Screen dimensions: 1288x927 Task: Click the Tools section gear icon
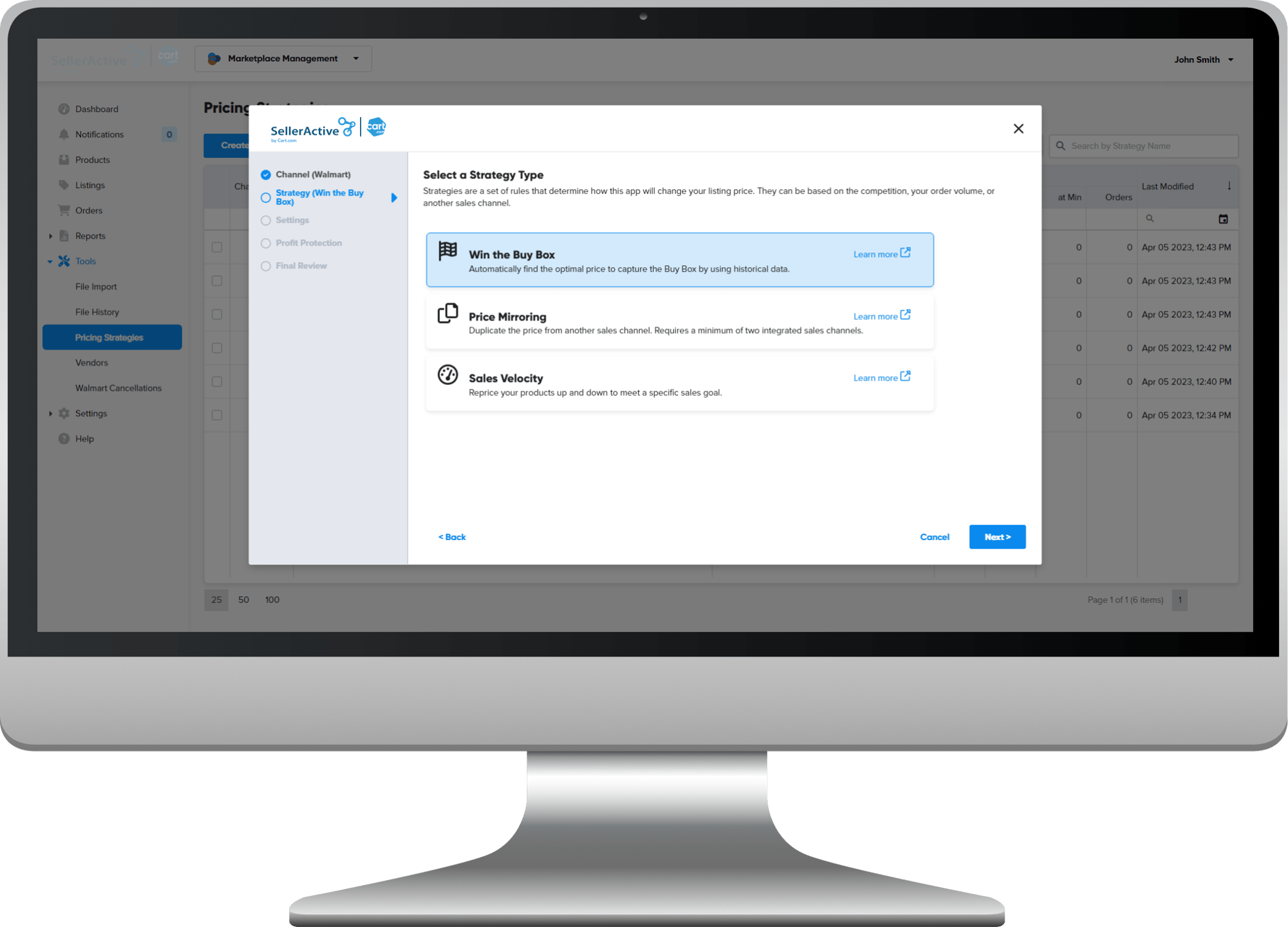[x=65, y=261]
